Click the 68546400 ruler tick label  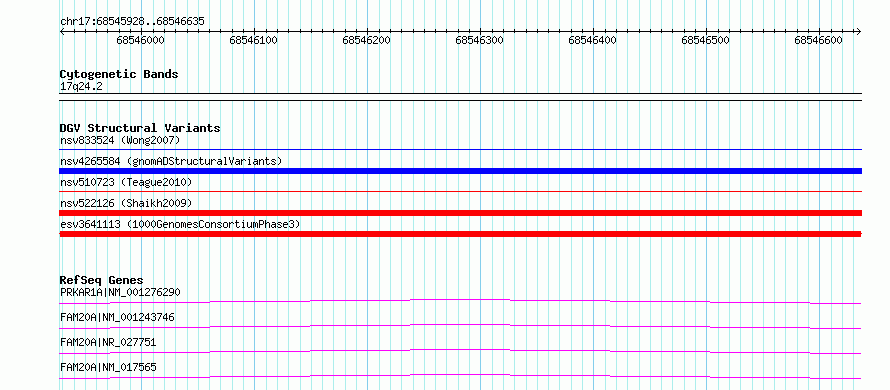(593, 40)
